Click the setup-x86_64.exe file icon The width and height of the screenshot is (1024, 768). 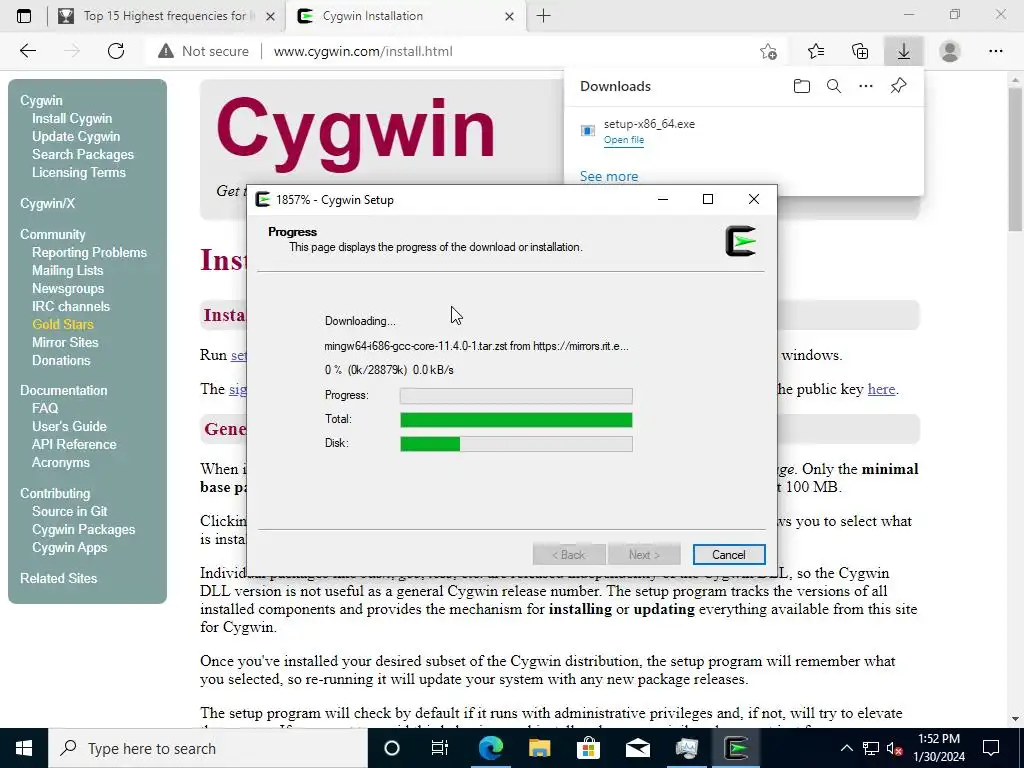click(x=588, y=131)
